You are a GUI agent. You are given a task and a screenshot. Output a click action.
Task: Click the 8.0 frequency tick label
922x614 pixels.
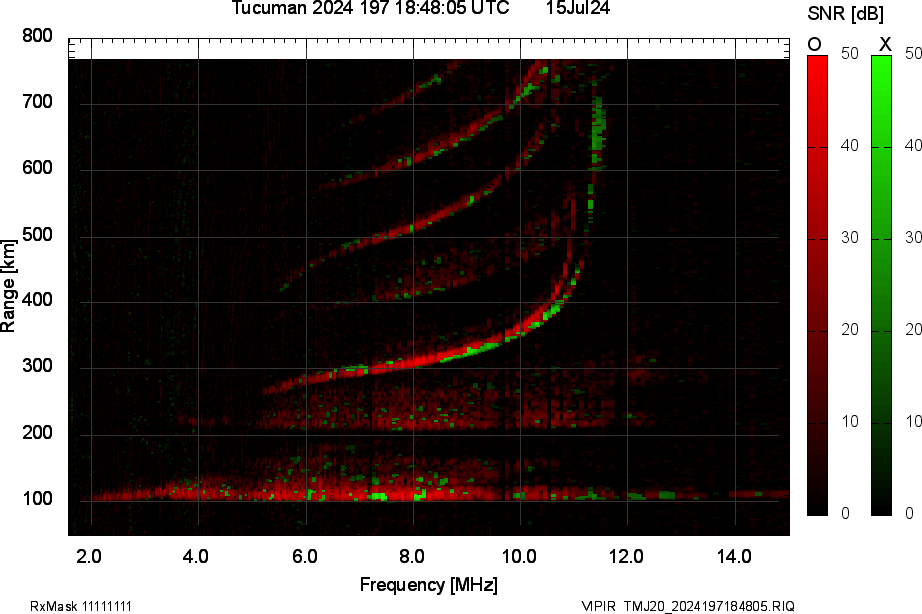coord(412,556)
